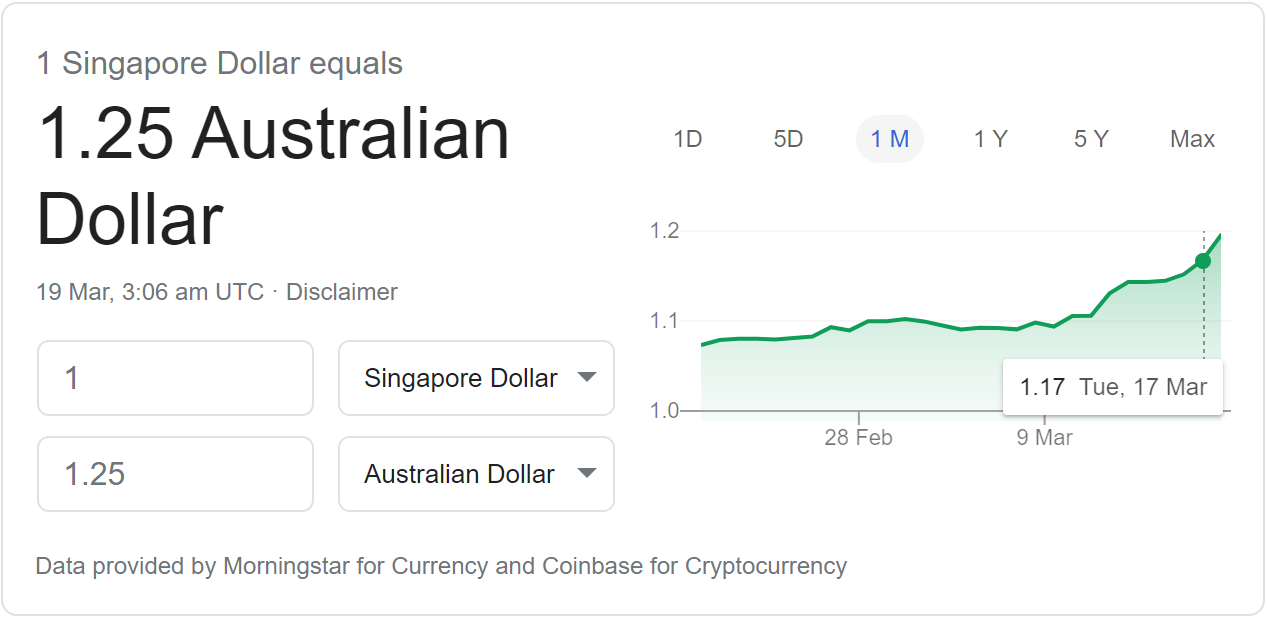Click the Australian Dollar dropdown arrow
Image resolution: width=1267 pixels, height=618 pixels.
pyautogui.click(x=587, y=474)
